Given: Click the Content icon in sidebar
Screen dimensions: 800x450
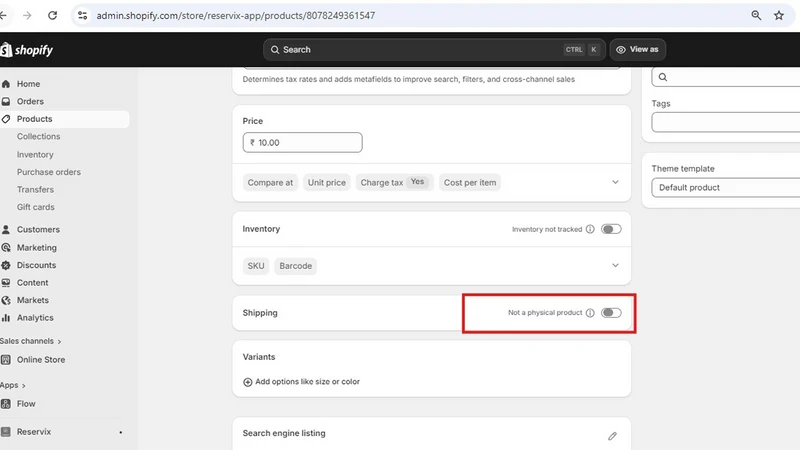Looking at the screenshot, I should 6,283.
